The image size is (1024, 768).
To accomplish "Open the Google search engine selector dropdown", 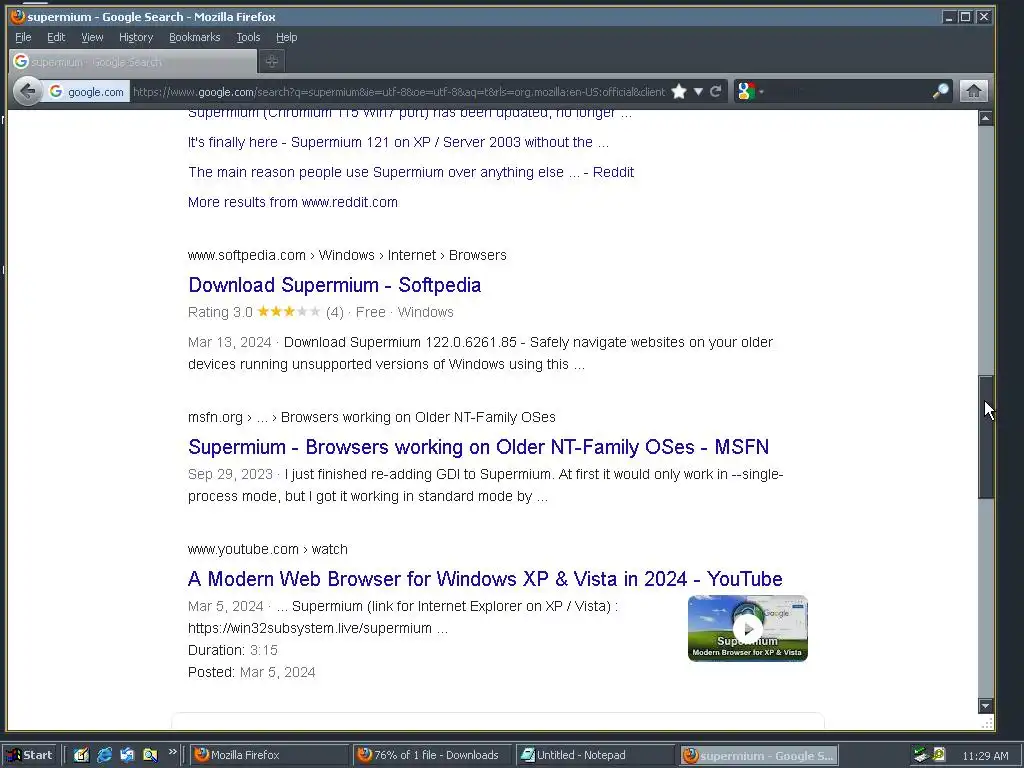I will click(x=750, y=91).
